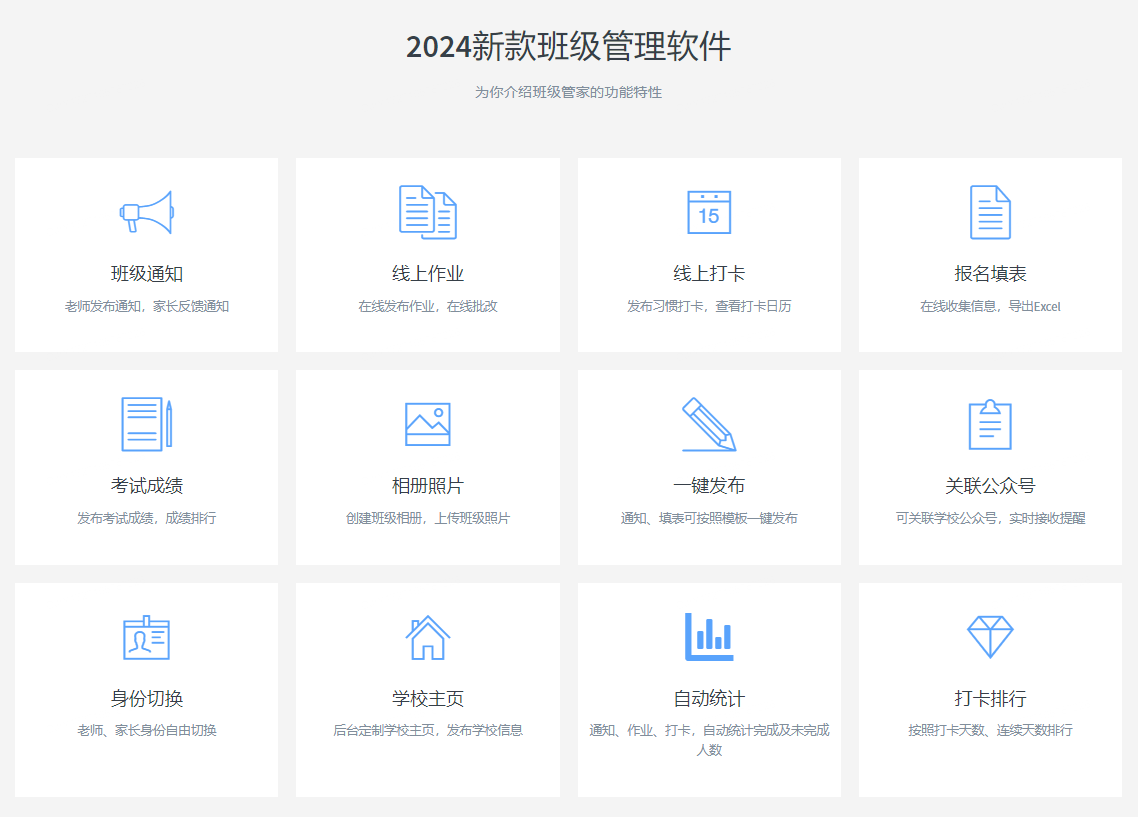Click the 老师、家长身份自由切换 description
Screen dimensions: 1138x817
pos(146,730)
